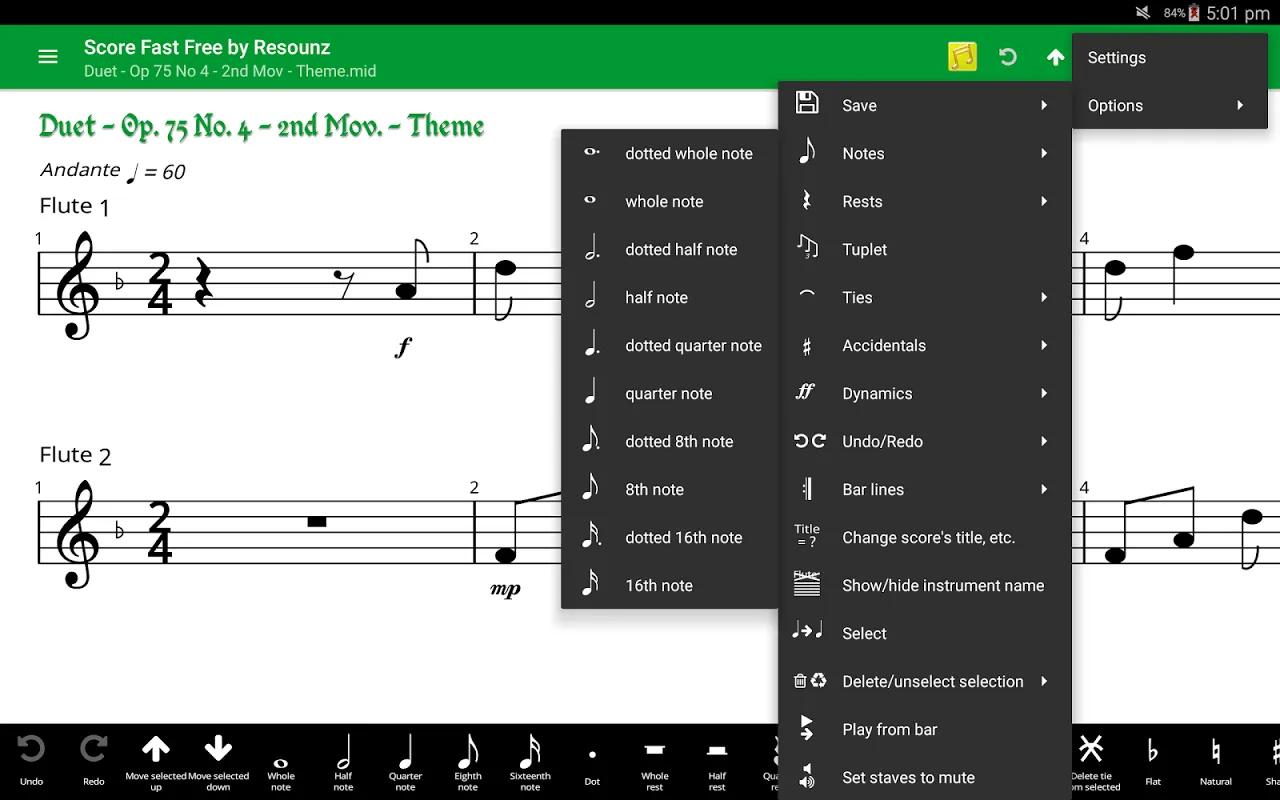The width and height of the screenshot is (1280, 800).
Task: Select the forte dynamic marking under Flute 1
Action: point(403,347)
